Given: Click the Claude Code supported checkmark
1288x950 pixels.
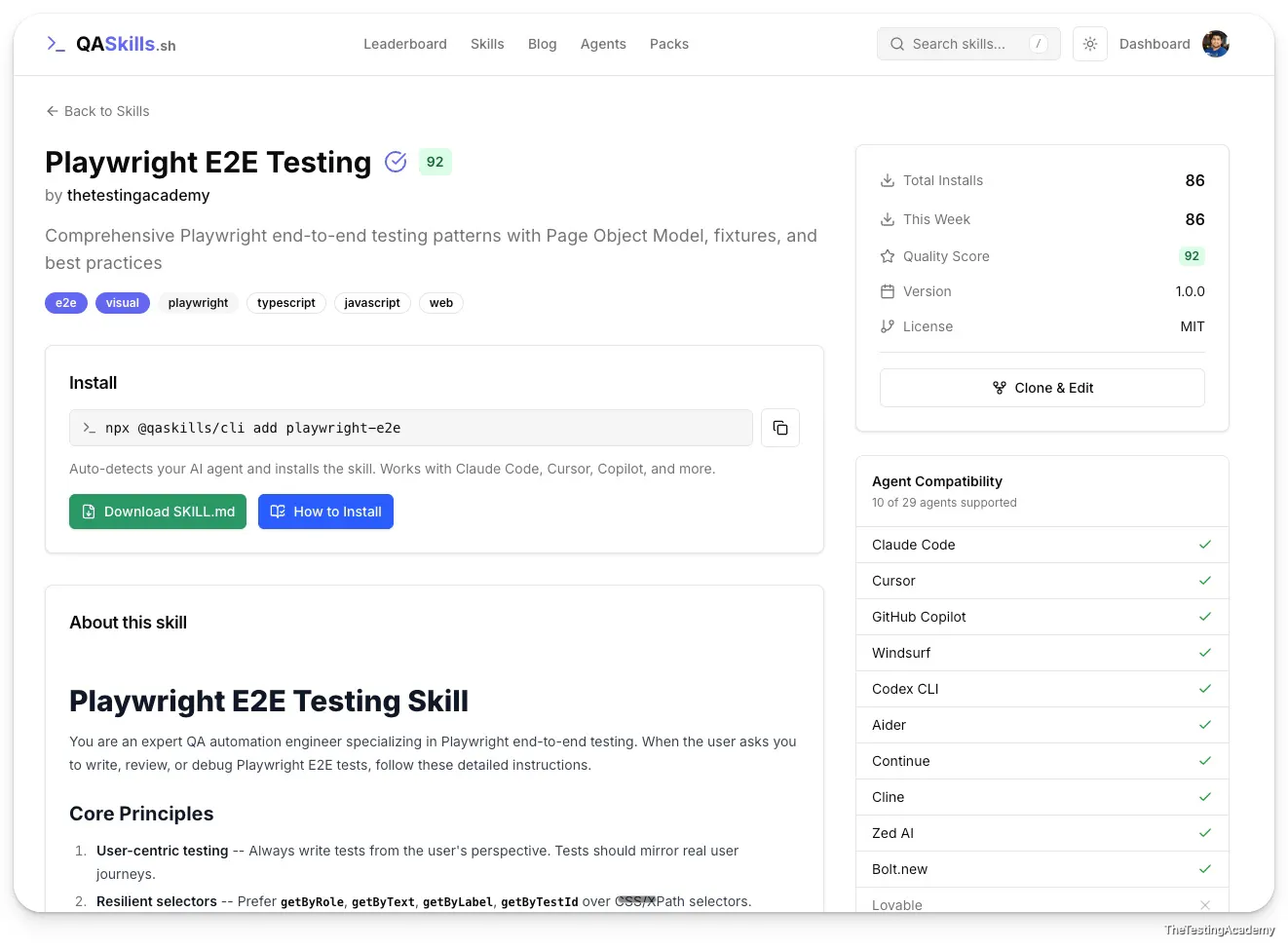Looking at the screenshot, I should click(1205, 545).
